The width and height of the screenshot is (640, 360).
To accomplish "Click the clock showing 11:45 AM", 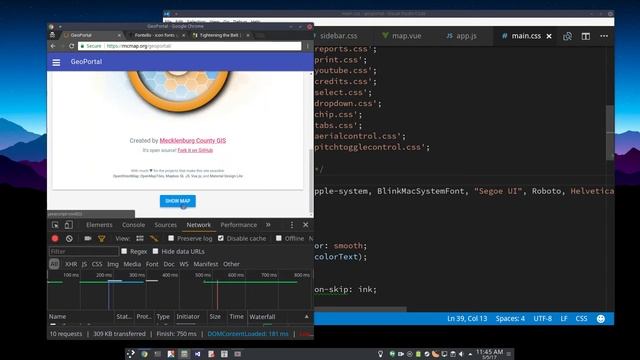I will [x=489, y=353].
